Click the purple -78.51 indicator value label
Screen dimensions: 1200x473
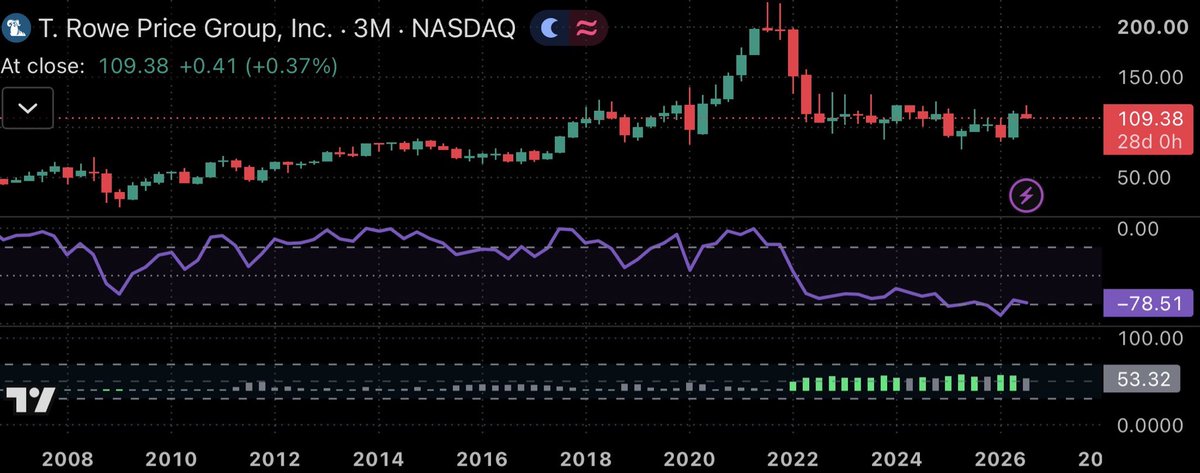(x=1148, y=303)
